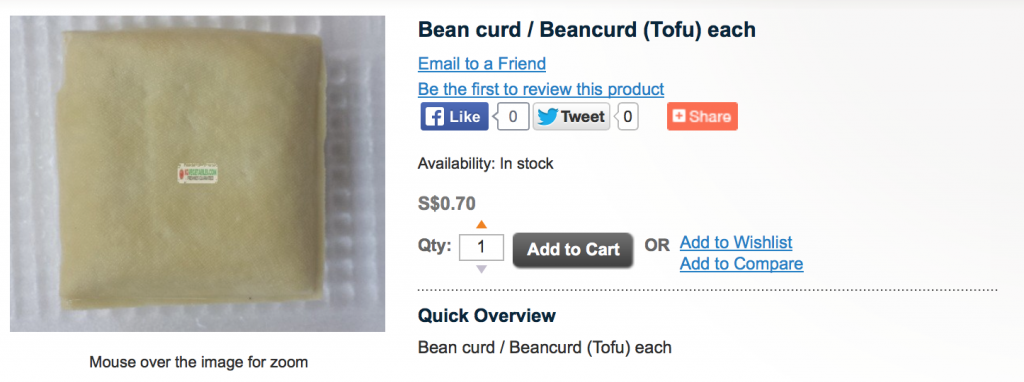Click the product title heading

click(586, 29)
